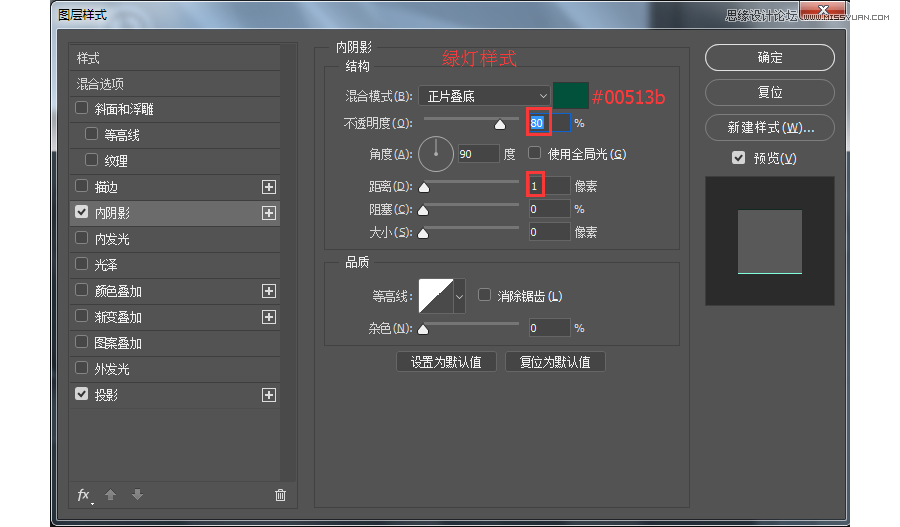Viewport: 900px width, 527px height.
Task: Enable the 颜色叠加 checkbox
Action: (82, 290)
